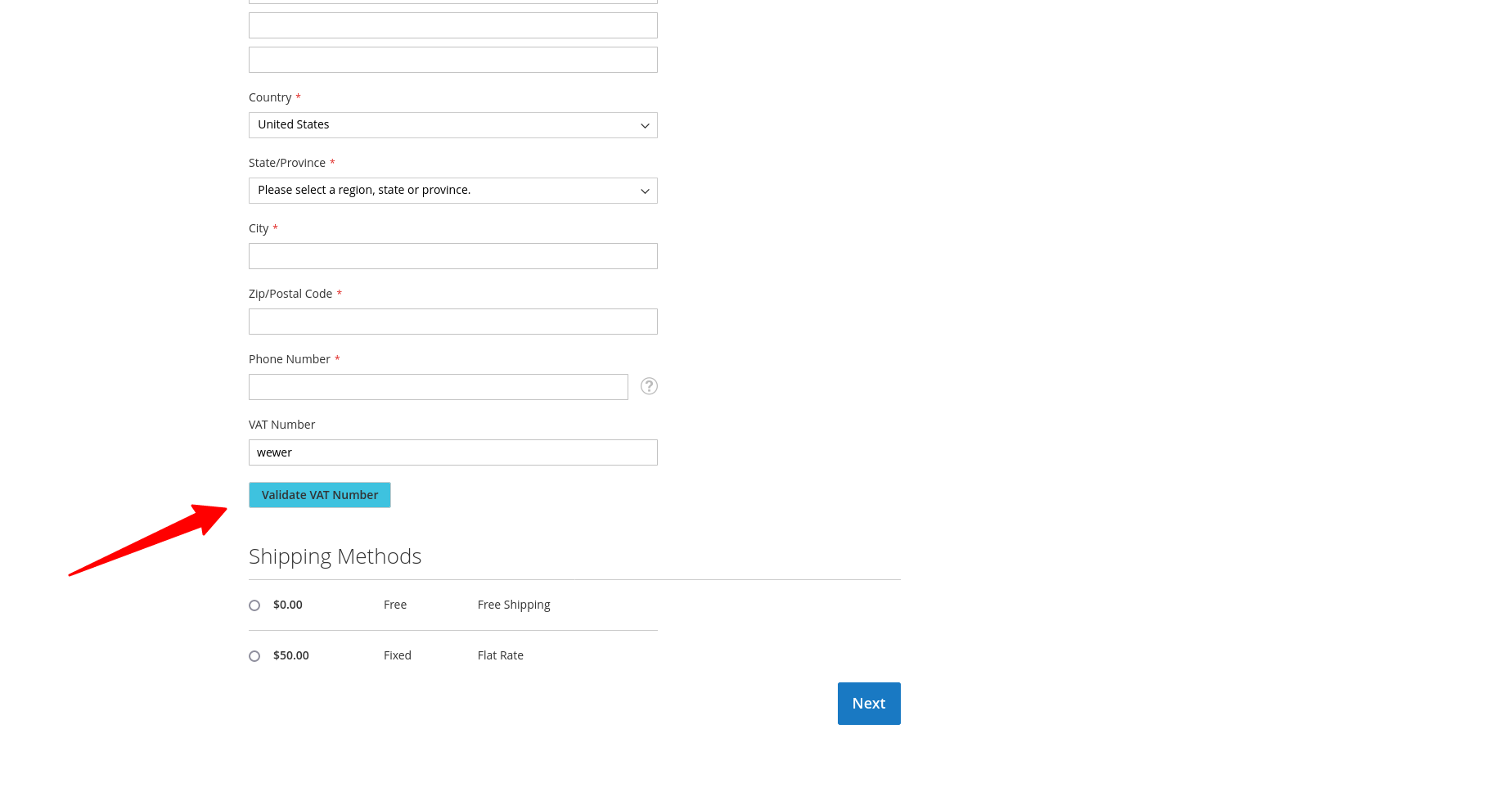This screenshot has width=1512, height=792.
Task: Click the Fixed carrier text
Action: 398,655
